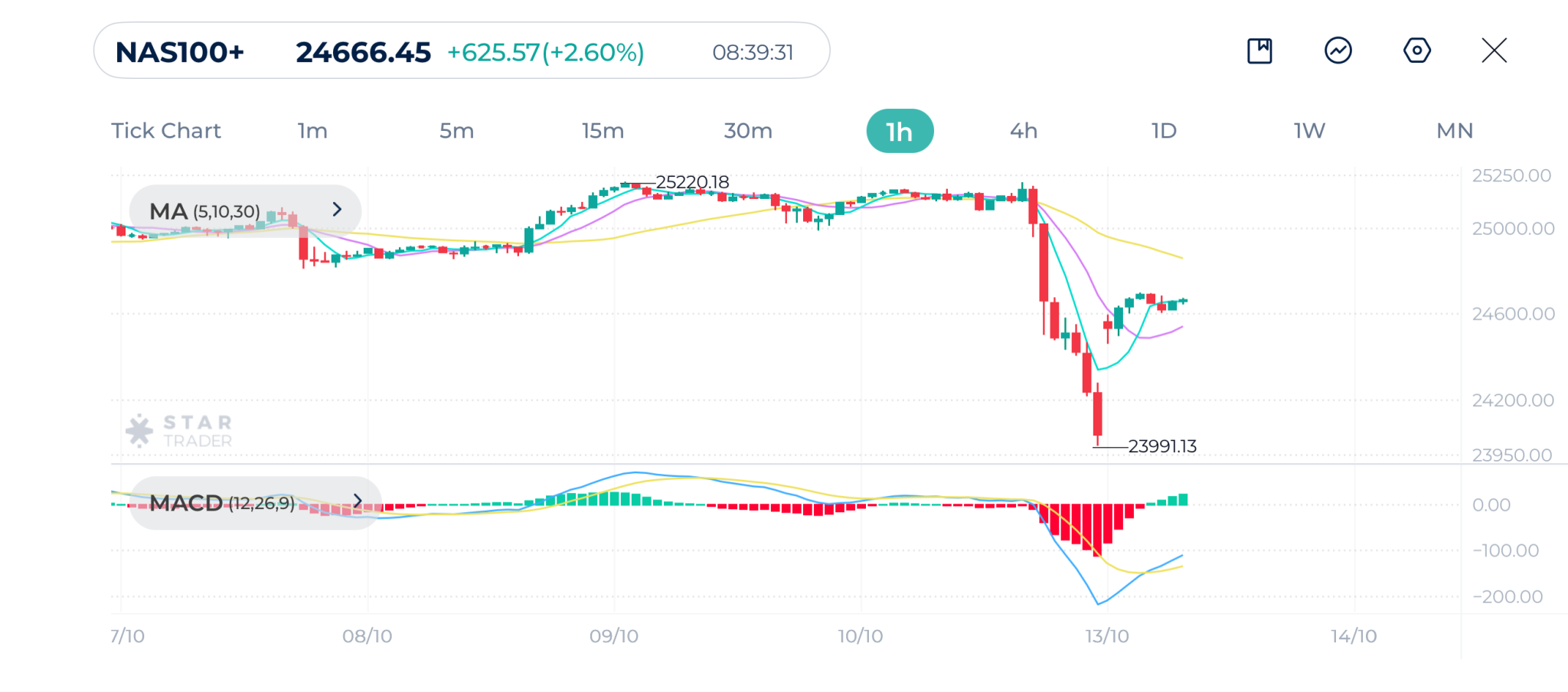The height and width of the screenshot is (692, 1568).
Task: Select the 1m timeframe
Action: 312,131
